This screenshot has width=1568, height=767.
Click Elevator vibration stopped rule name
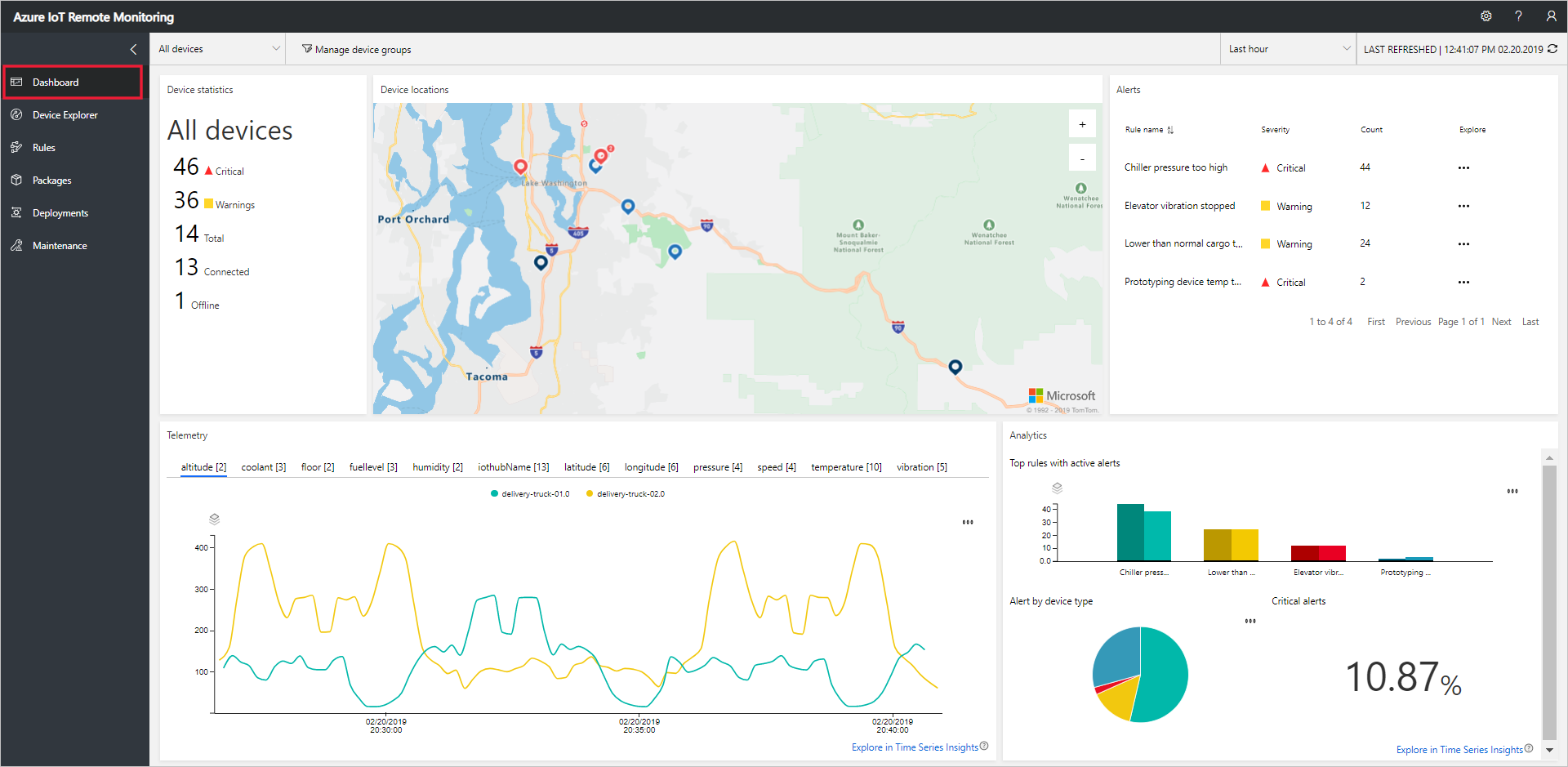[x=1179, y=206]
